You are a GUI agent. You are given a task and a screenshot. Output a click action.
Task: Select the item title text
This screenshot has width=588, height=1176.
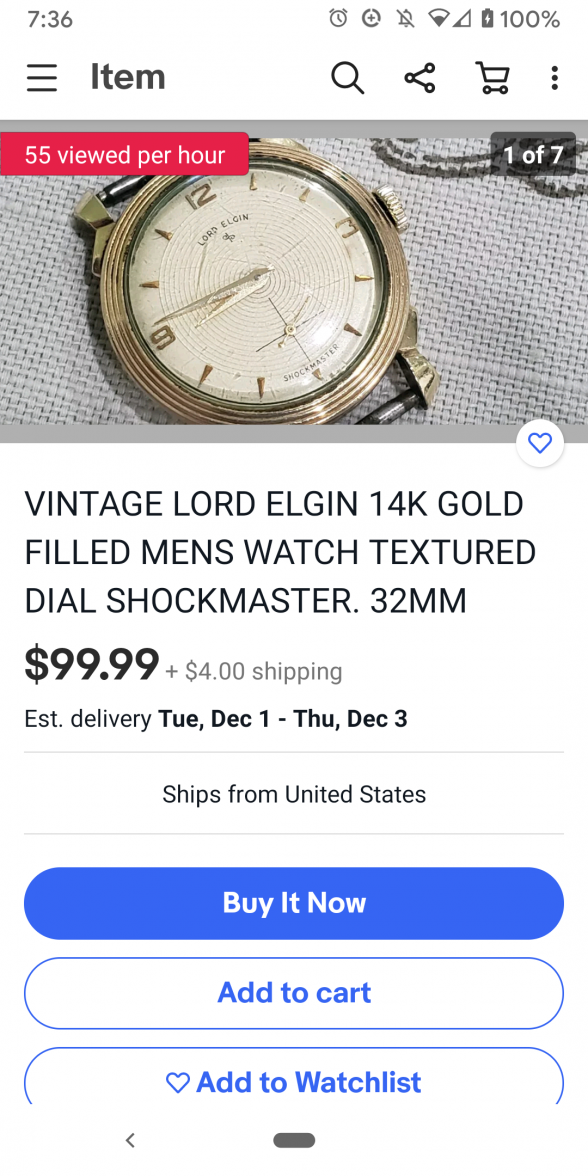280,552
